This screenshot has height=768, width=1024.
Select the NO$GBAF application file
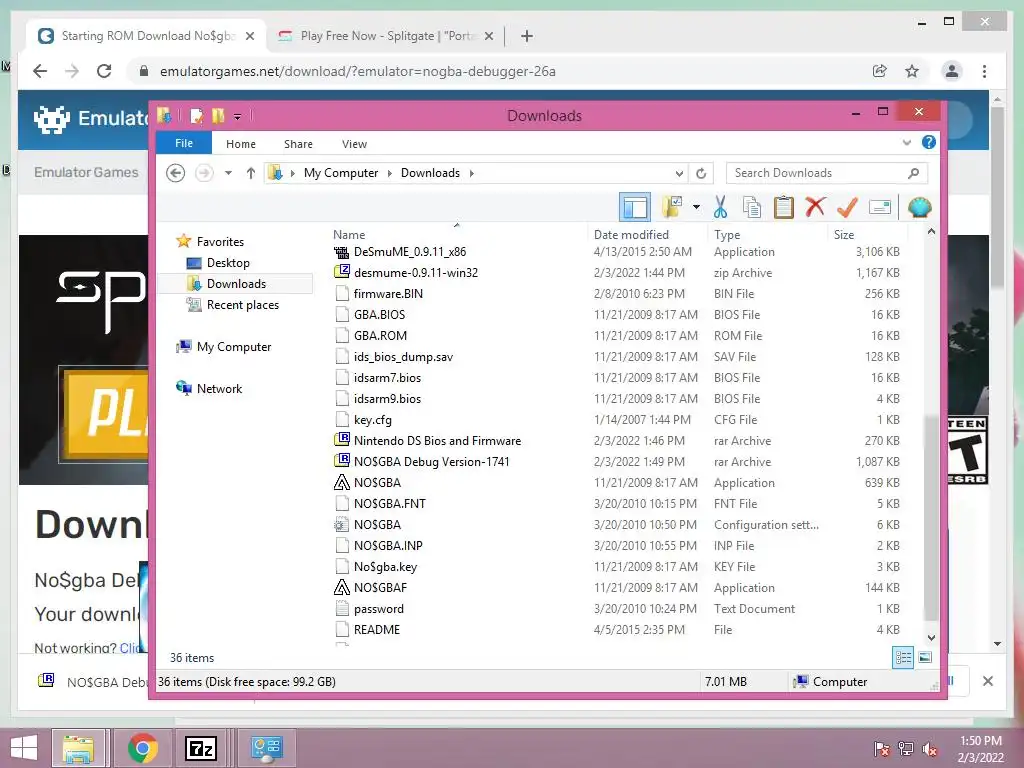pyautogui.click(x=380, y=588)
